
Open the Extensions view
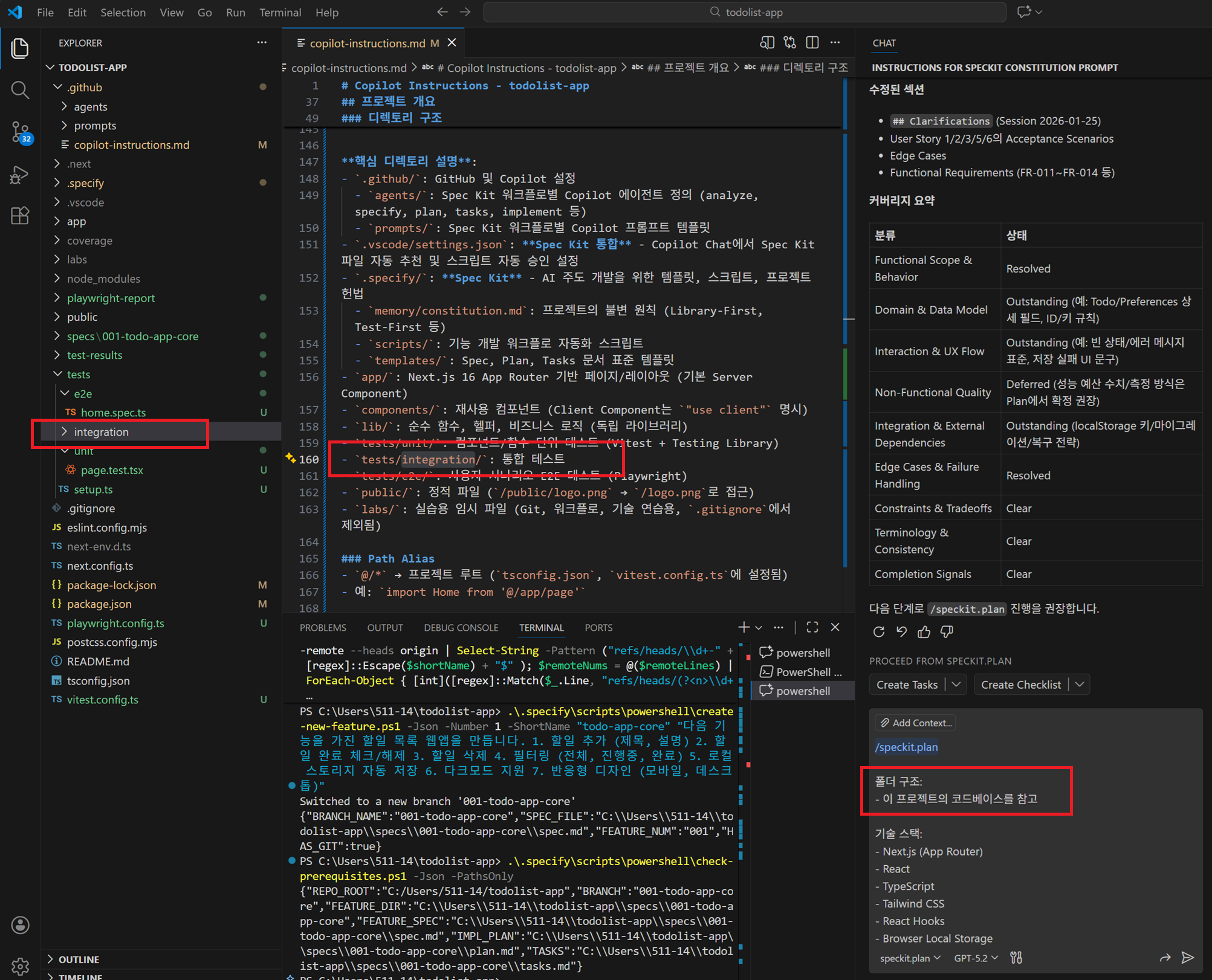(20, 216)
